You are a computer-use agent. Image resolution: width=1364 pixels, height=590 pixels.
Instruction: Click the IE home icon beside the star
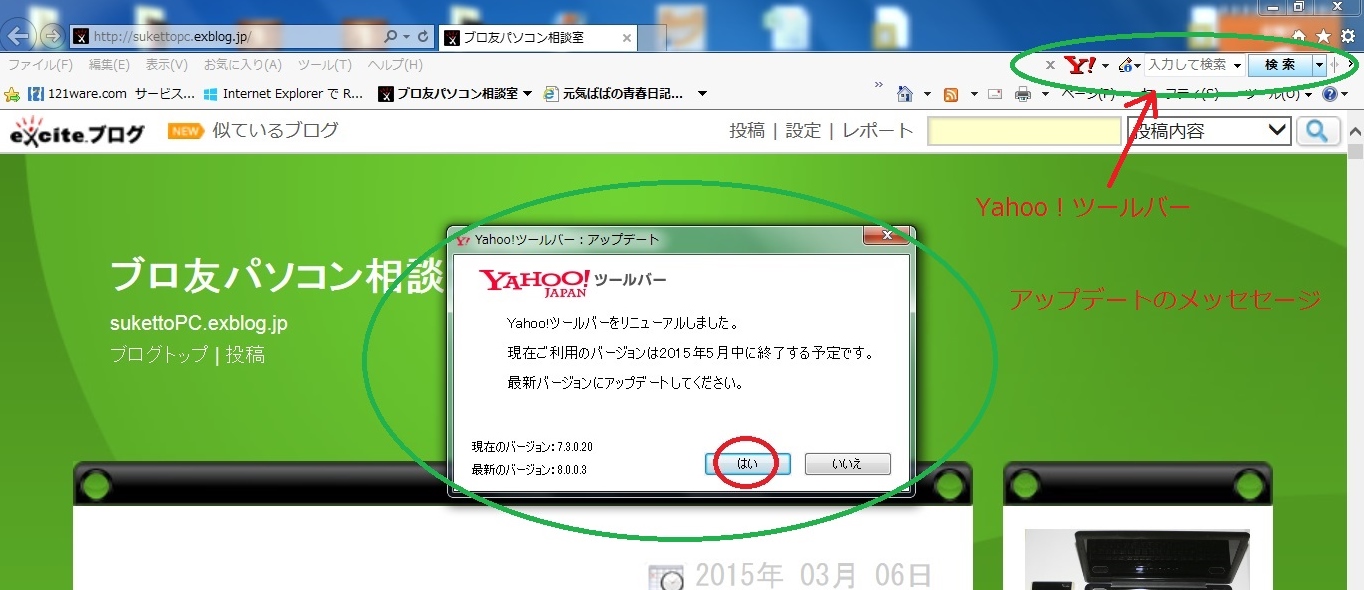[x=1299, y=36]
